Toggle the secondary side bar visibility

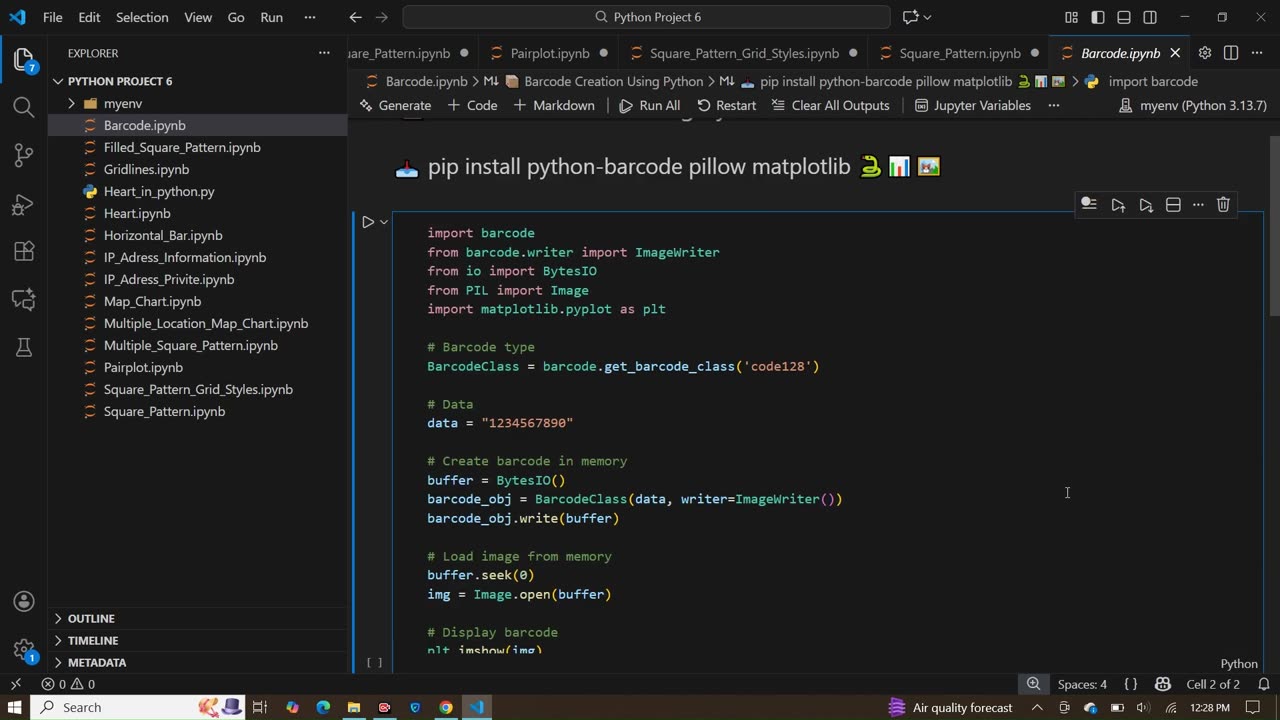coord(1150,17)
